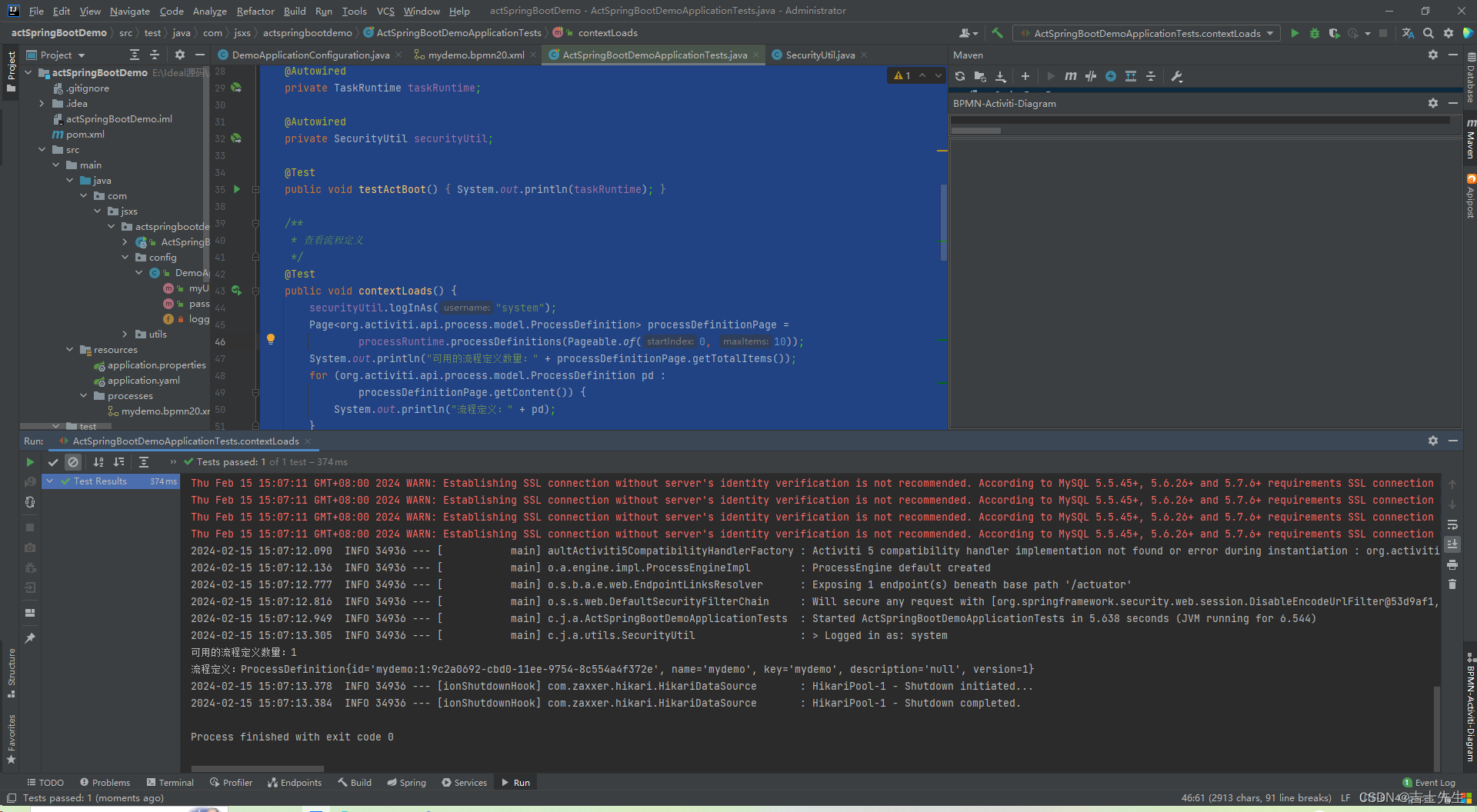Viewport: 1477px width, 812px height.
Task: Toggle show ignored tests filter
Action: tap(73, 462)
